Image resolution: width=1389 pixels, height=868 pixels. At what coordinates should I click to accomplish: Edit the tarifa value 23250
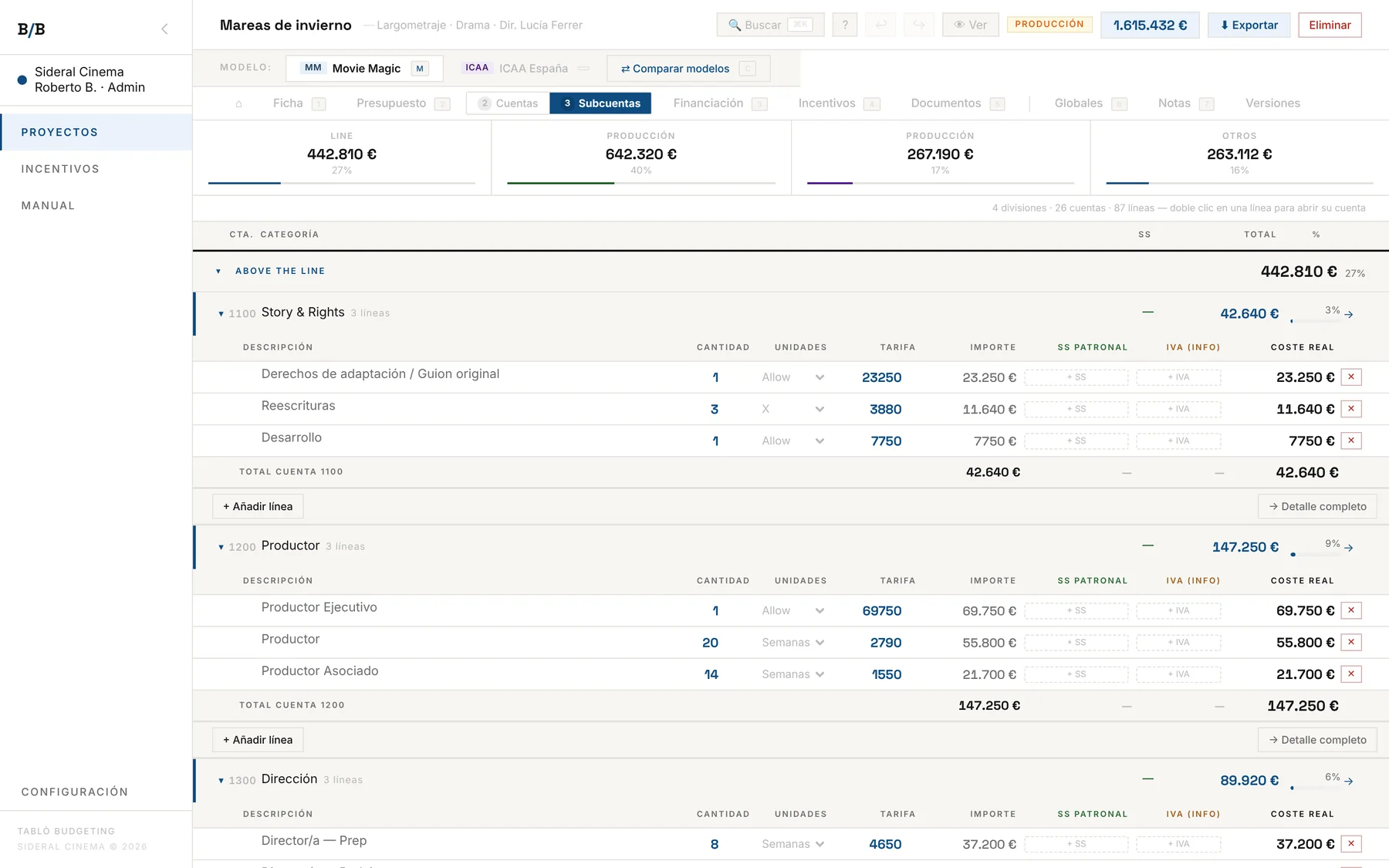point(881,377)
